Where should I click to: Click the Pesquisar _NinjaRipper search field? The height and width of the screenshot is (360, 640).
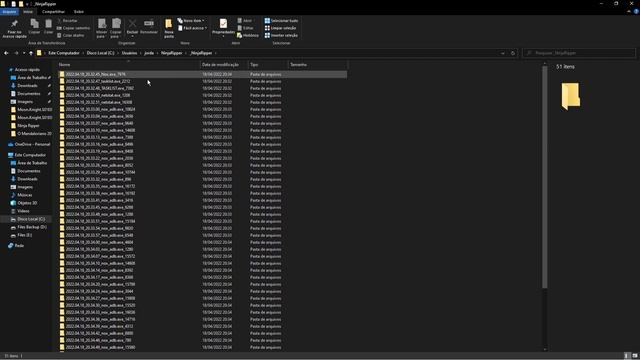[x=579, y=53]
